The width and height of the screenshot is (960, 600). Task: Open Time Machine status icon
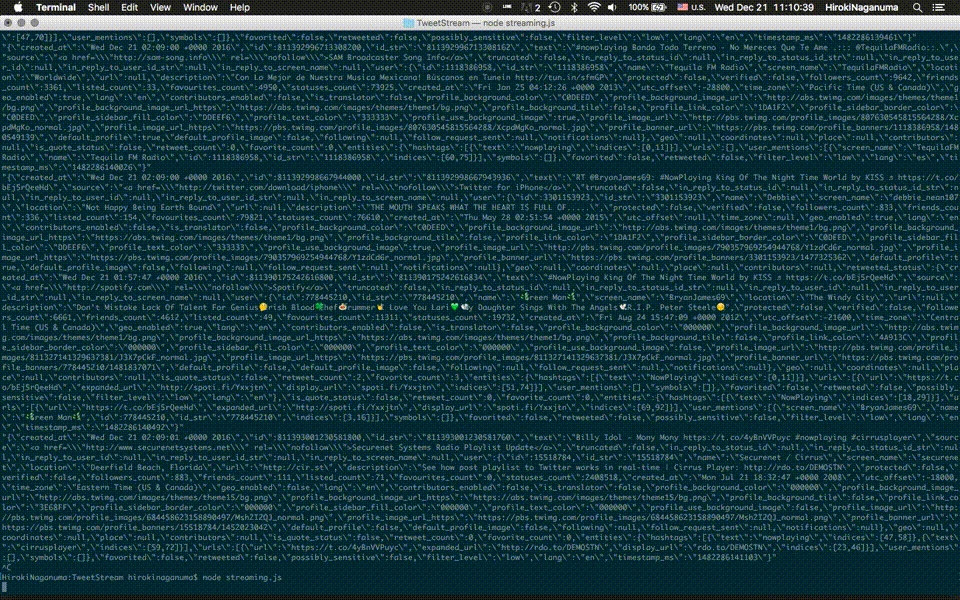(x=554, y=7)
